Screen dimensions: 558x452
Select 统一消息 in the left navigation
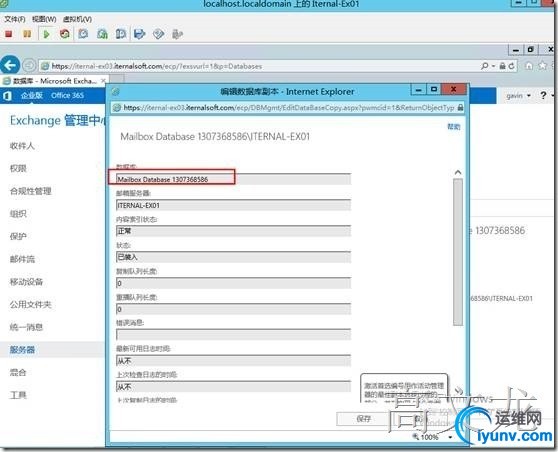[26, 327]
